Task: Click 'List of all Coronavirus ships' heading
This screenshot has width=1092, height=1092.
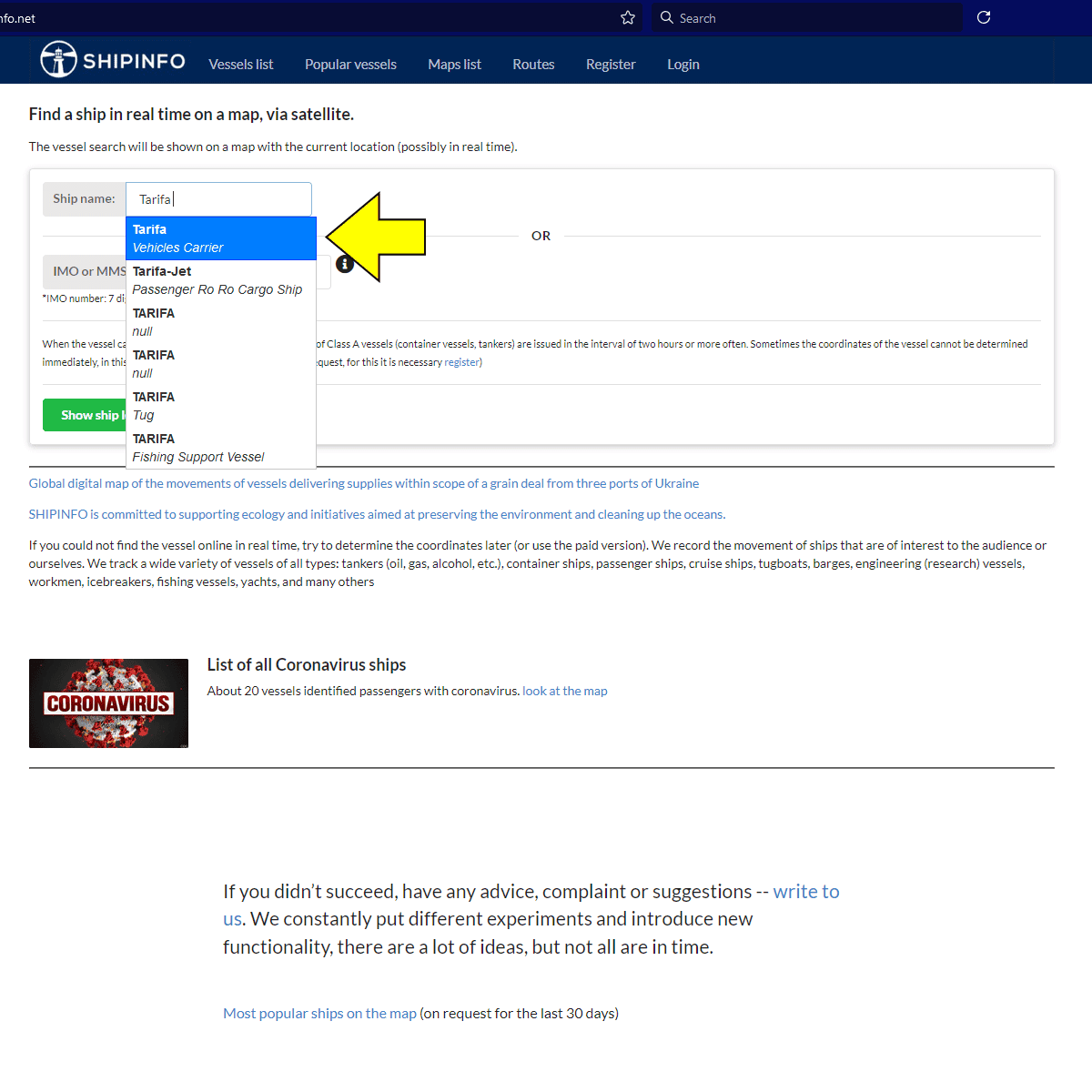Action: 307,665
